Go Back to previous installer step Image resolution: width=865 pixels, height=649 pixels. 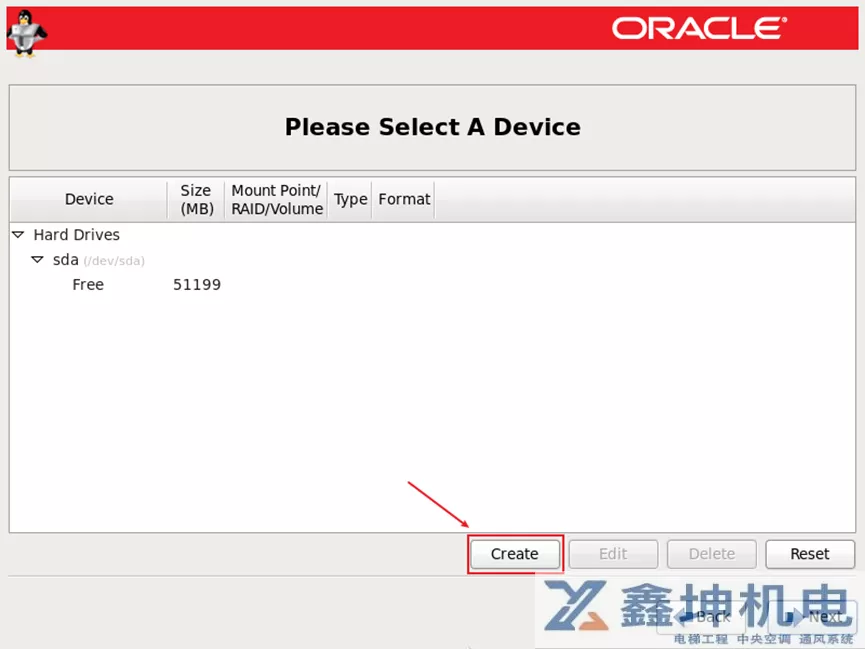[702, 617]
